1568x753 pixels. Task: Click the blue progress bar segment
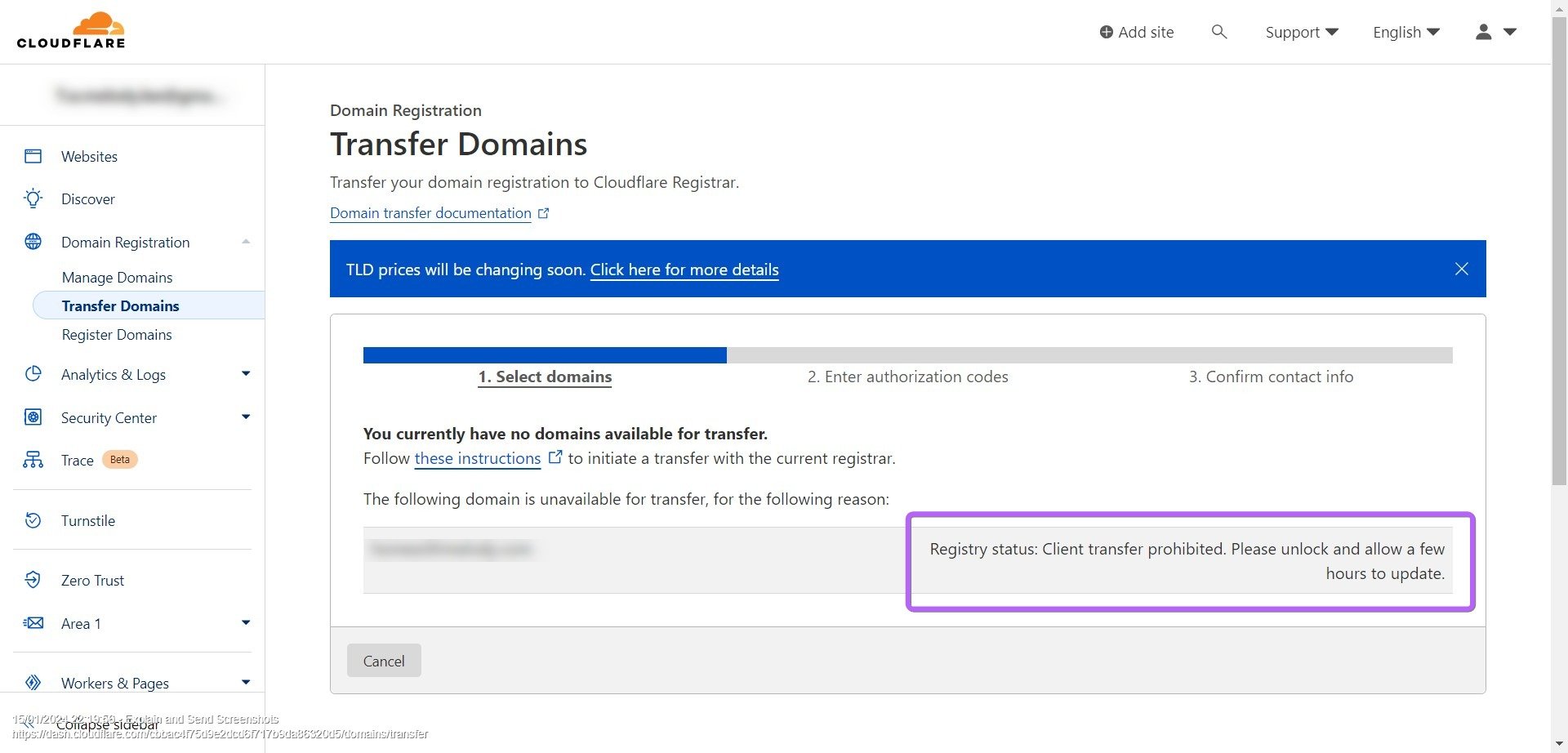point(545,355)
